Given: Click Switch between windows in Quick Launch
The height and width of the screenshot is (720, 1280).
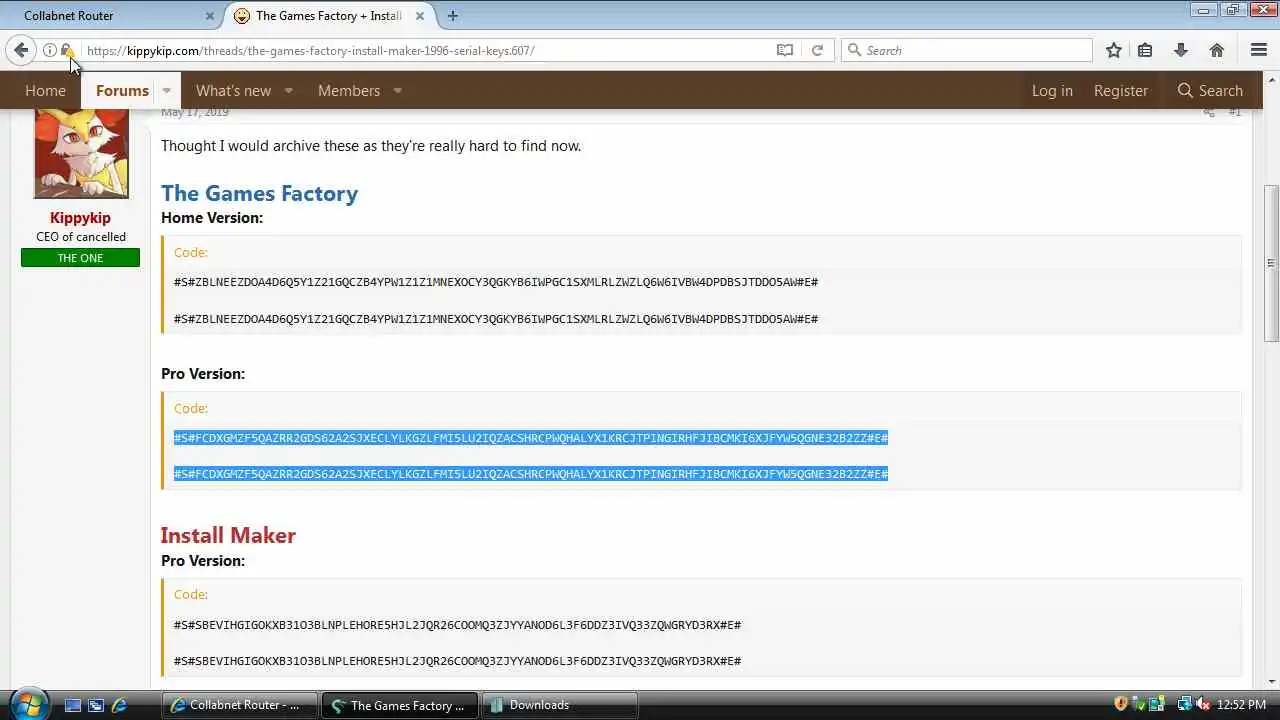Looking at the screenshot, I should coord(96,705).
